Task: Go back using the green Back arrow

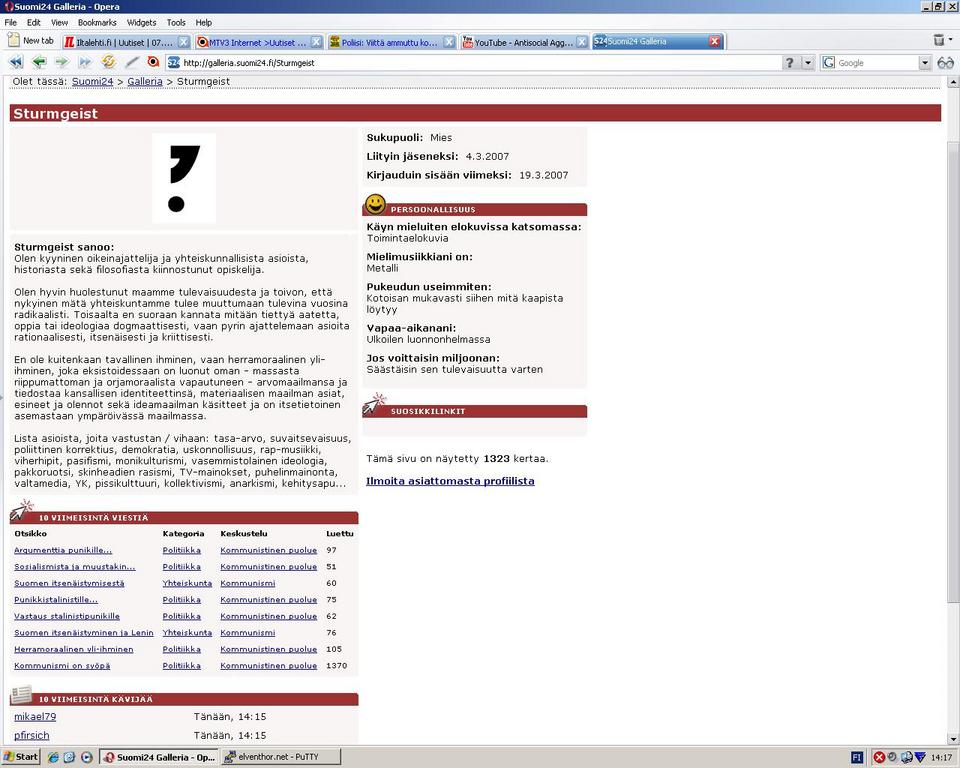Action: coord(39,62)
